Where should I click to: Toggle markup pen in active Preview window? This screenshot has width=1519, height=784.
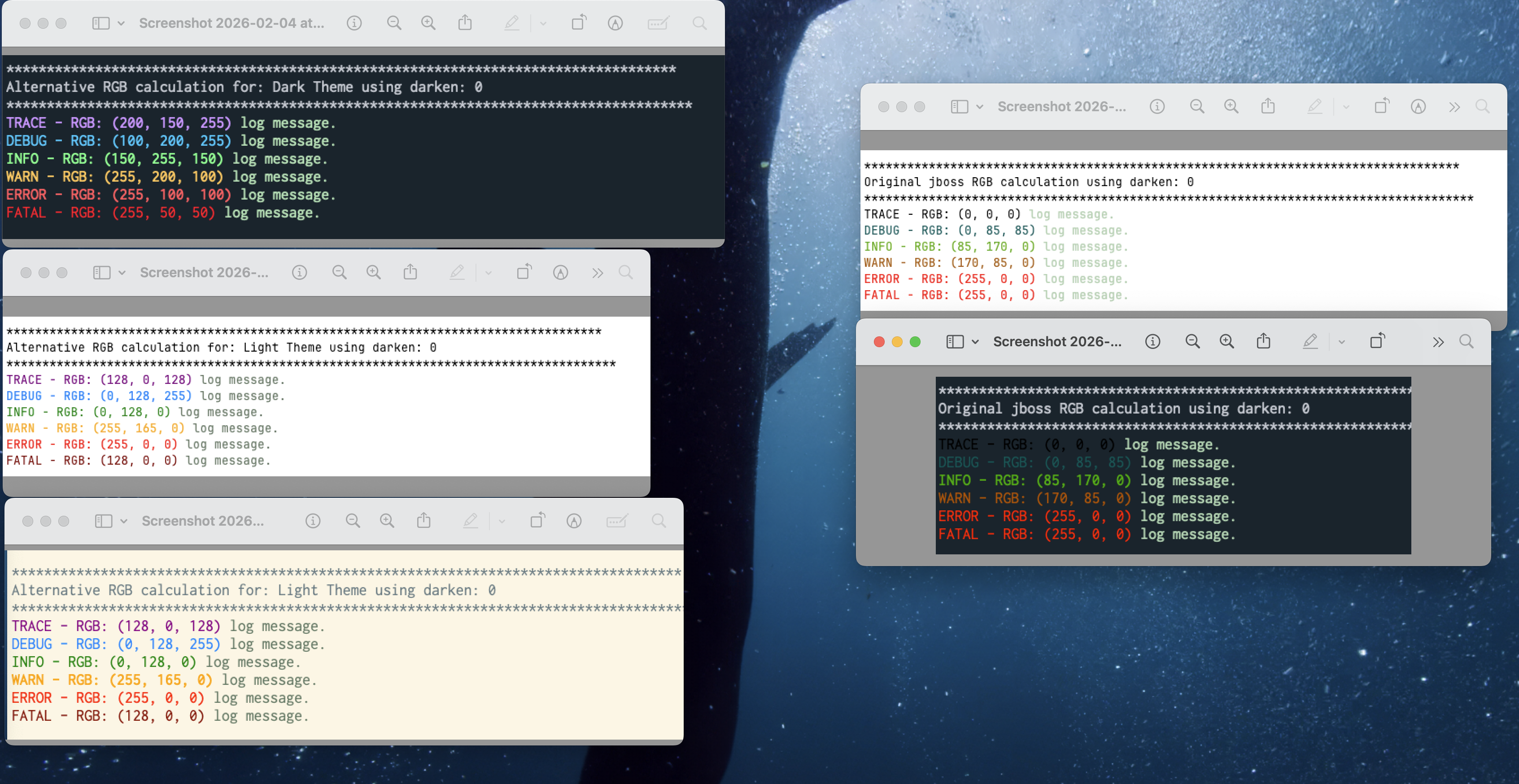(x=1310, y=341)
